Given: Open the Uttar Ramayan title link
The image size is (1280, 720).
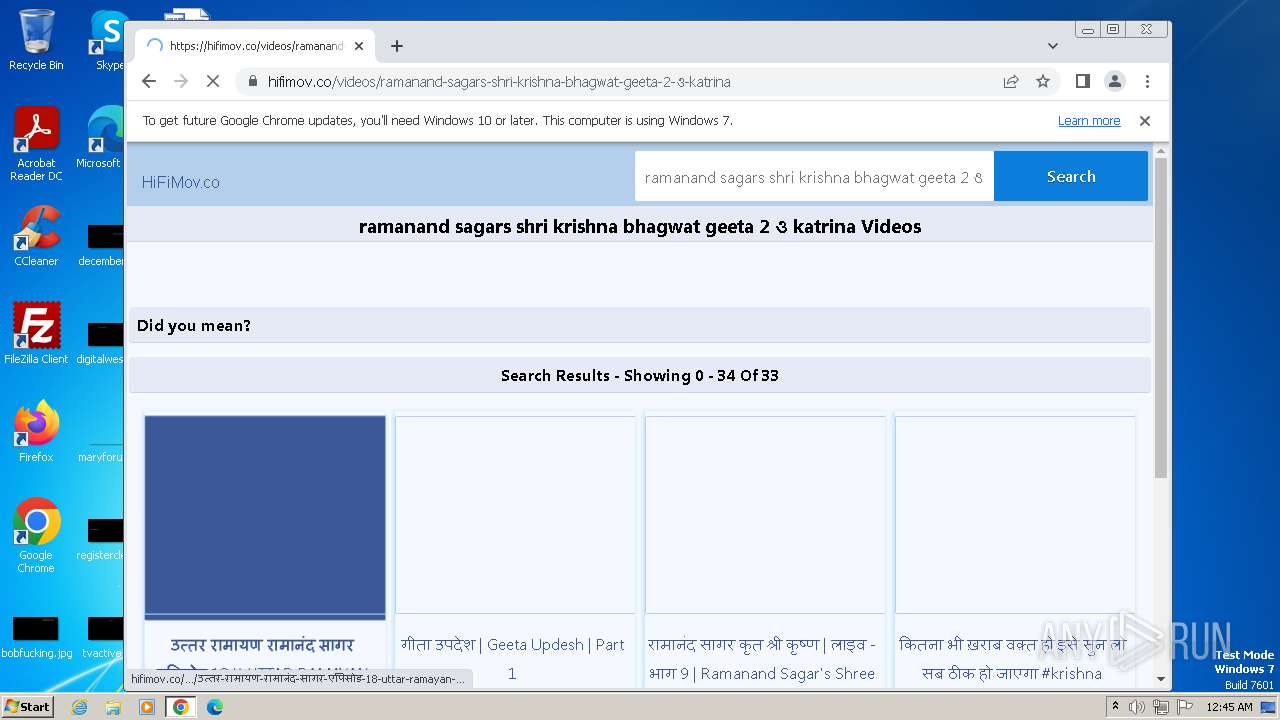Looking at the screenshot, I should 262,658.
